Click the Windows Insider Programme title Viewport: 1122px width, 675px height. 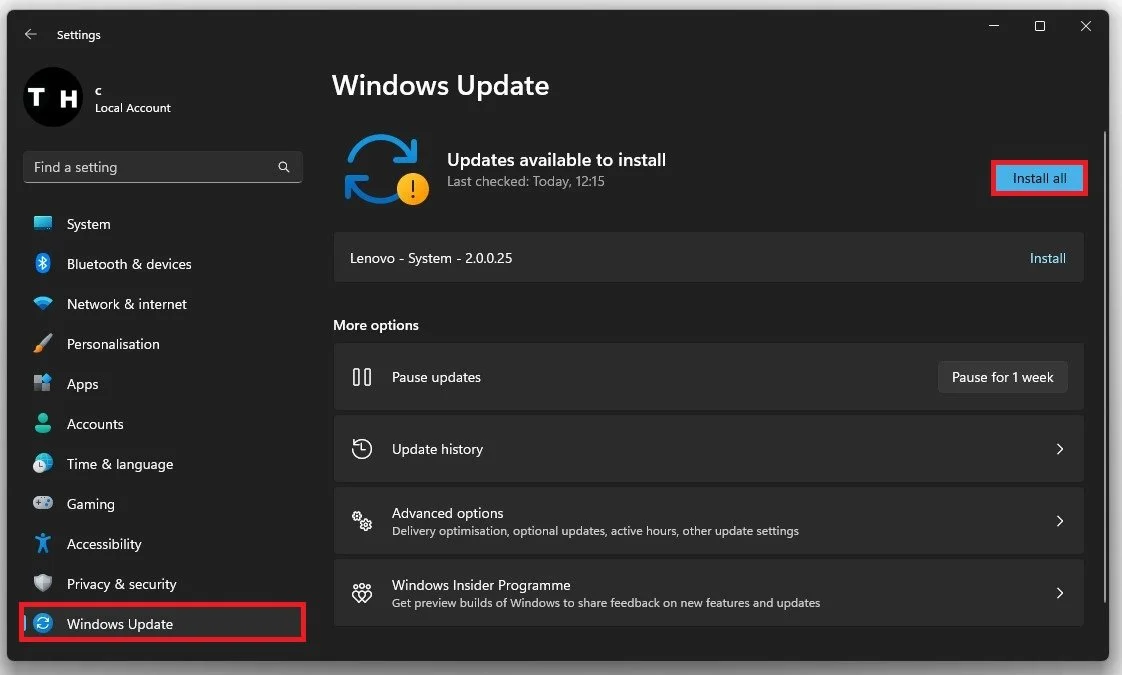click(481, 586)
